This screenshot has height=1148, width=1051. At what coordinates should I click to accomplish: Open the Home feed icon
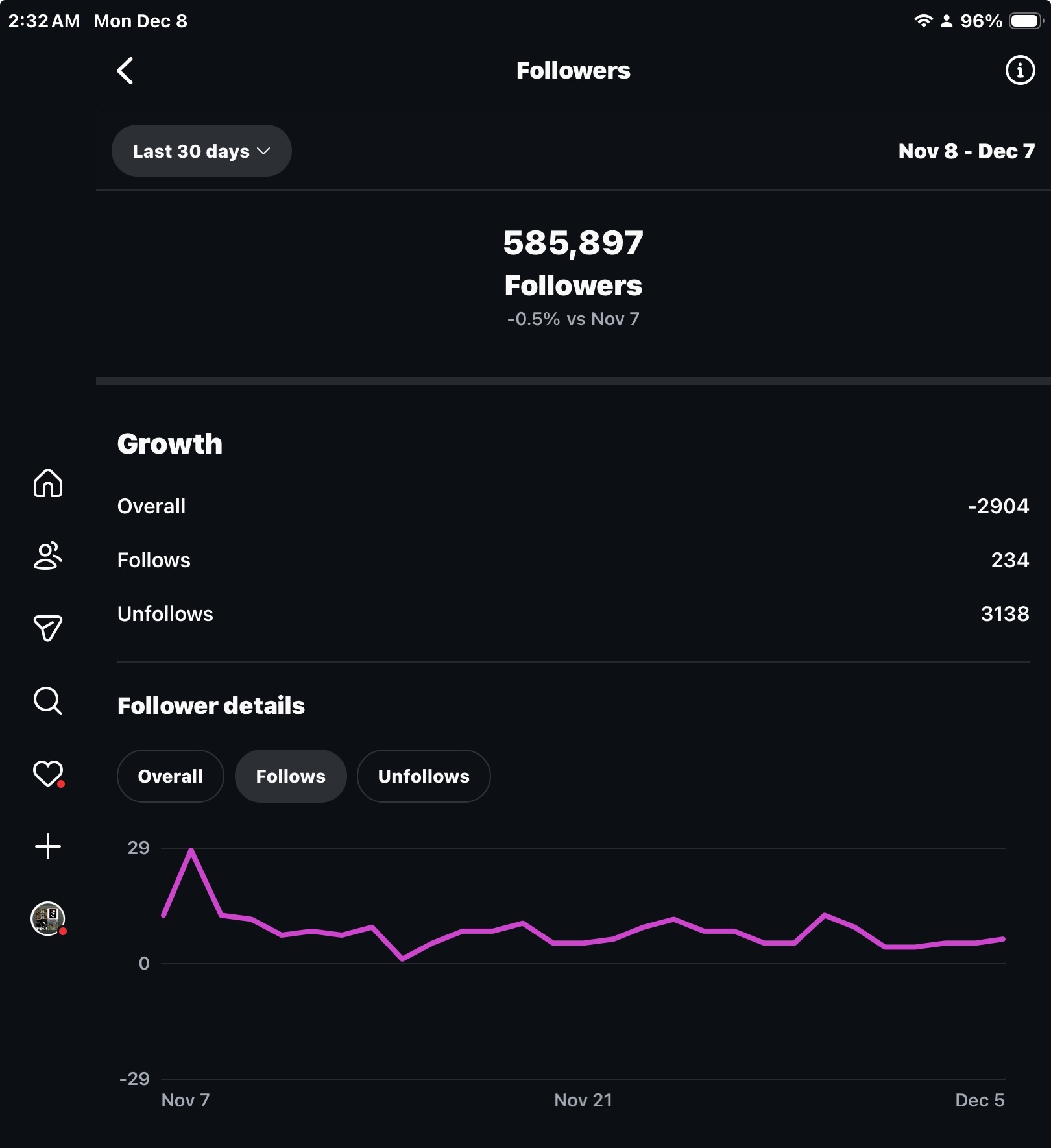click(48, 483)
